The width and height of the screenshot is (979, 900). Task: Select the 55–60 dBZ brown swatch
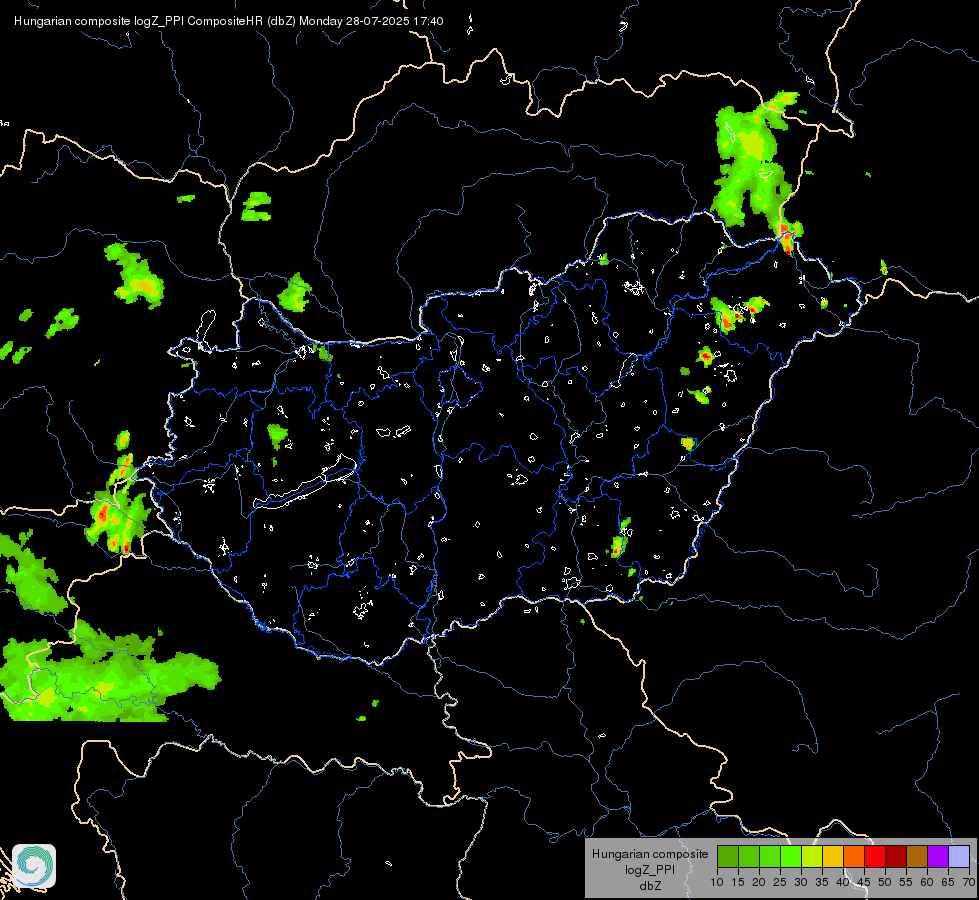pyautogui.click(x=917, y=856)
